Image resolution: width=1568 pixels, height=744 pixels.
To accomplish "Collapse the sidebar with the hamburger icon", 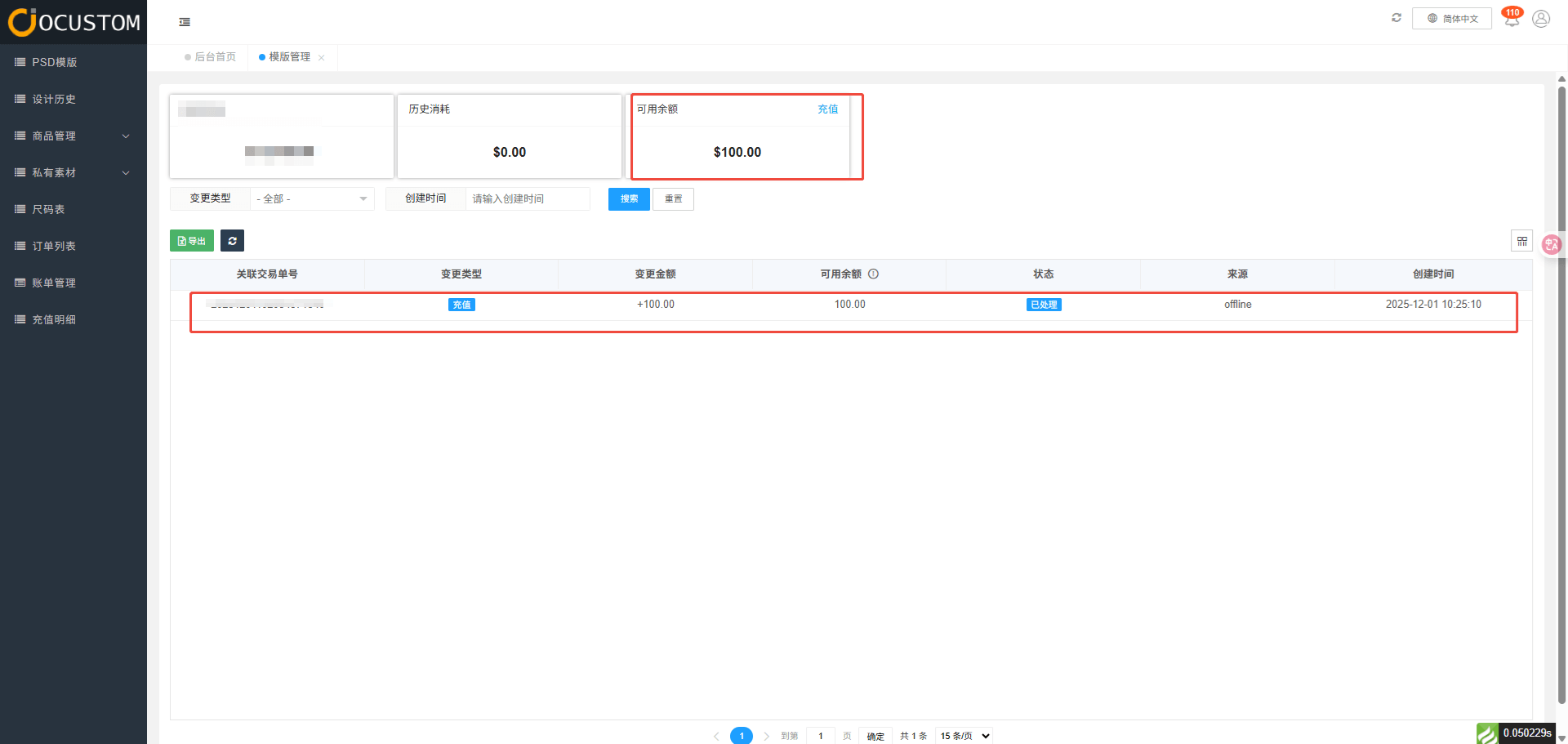I will [185, 22].
